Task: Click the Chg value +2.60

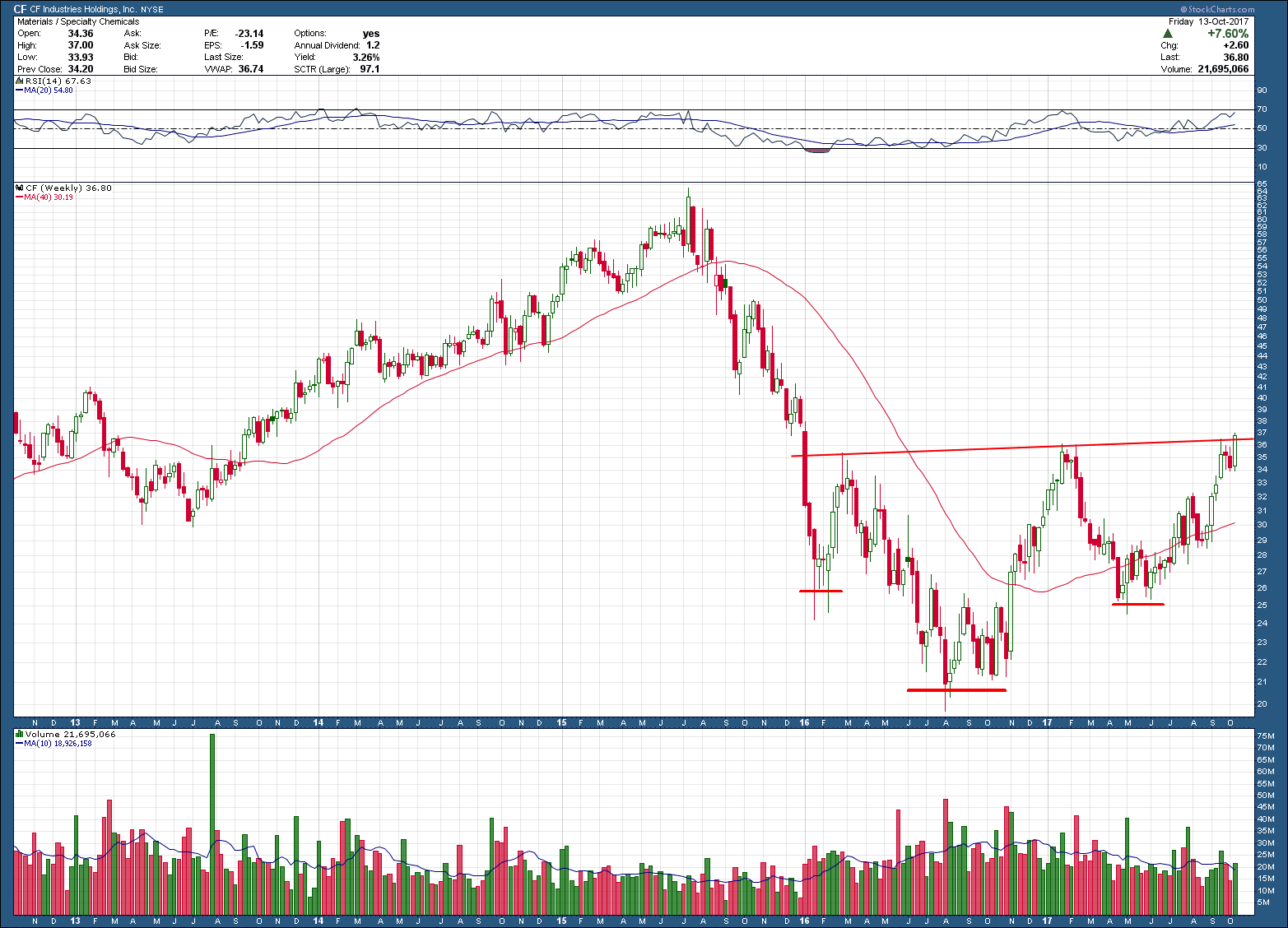Action: 1236,45
